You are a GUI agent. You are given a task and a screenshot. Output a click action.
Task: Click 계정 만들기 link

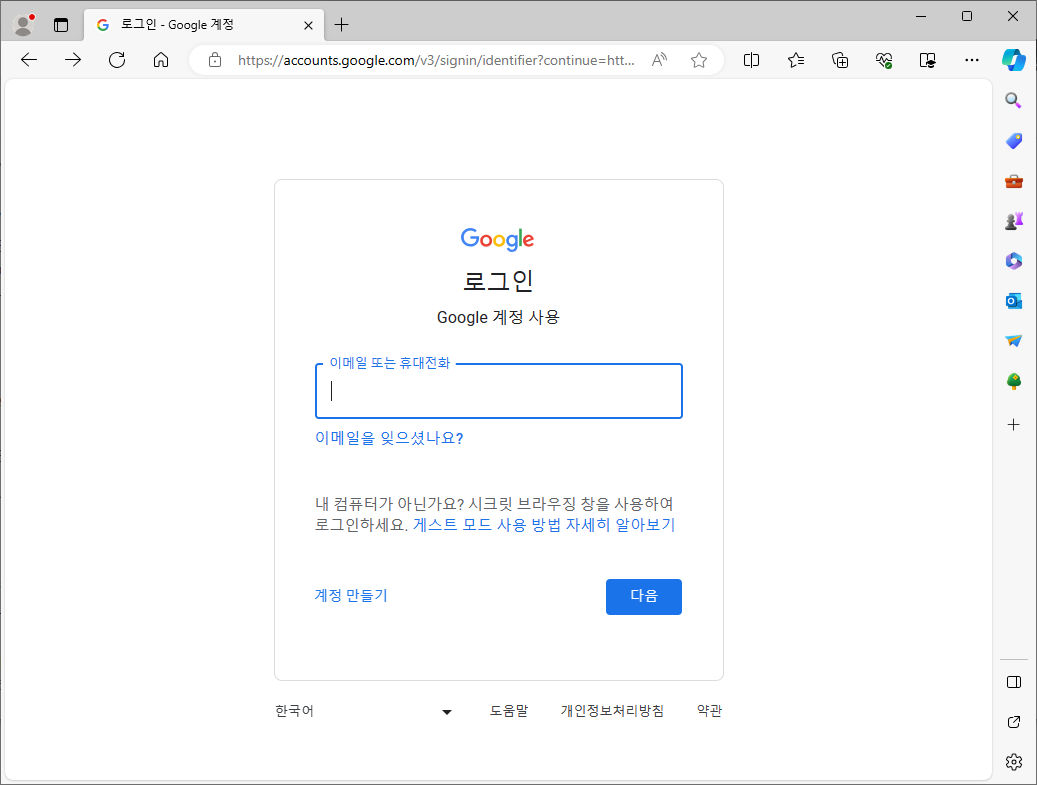[351, 595]
